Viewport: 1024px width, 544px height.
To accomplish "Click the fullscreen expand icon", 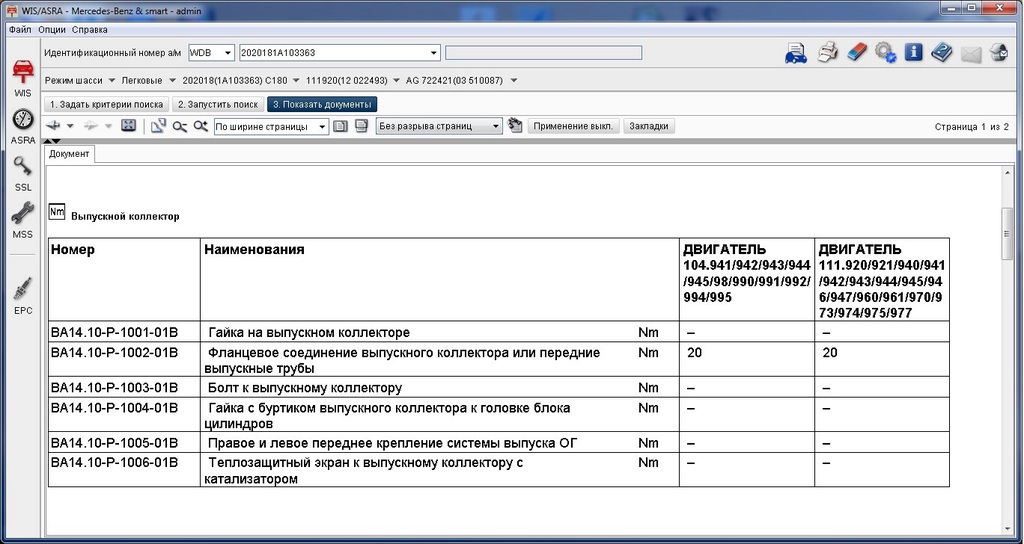I will 129,125.
